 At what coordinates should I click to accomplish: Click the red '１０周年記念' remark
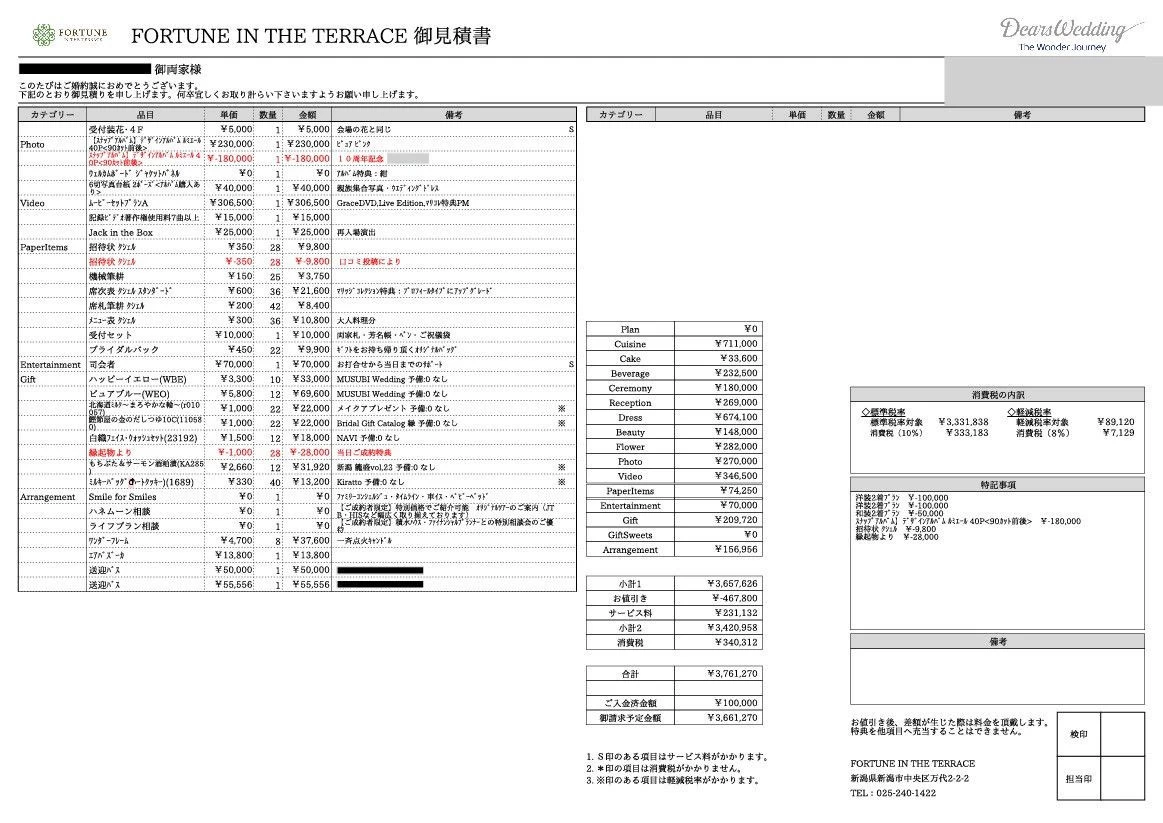360,159
